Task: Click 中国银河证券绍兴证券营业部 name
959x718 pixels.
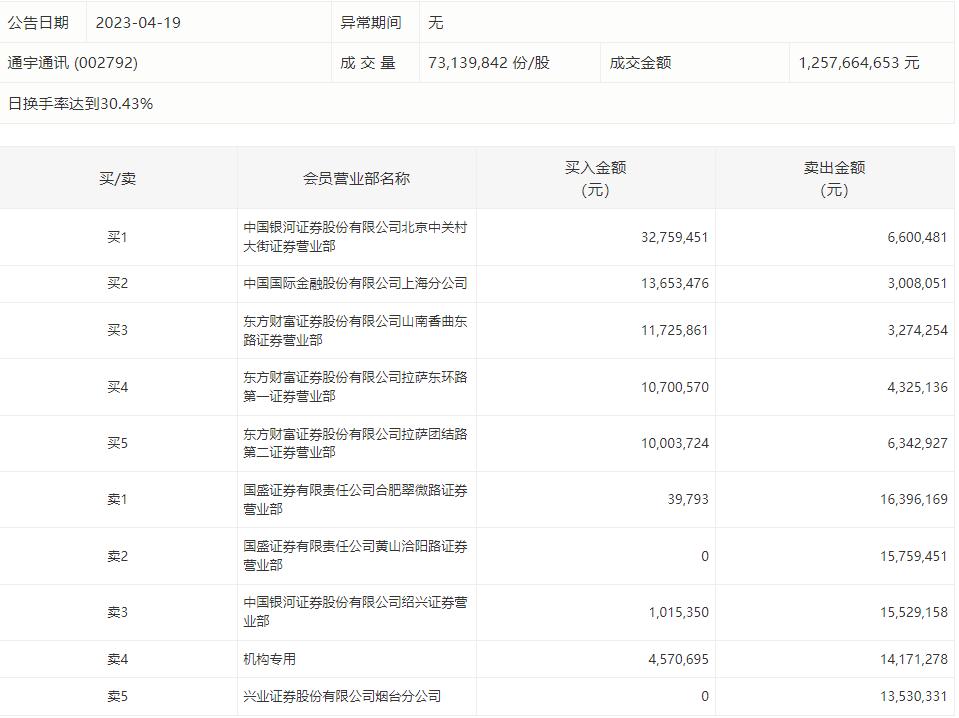Action: click(x=355, y=612)
